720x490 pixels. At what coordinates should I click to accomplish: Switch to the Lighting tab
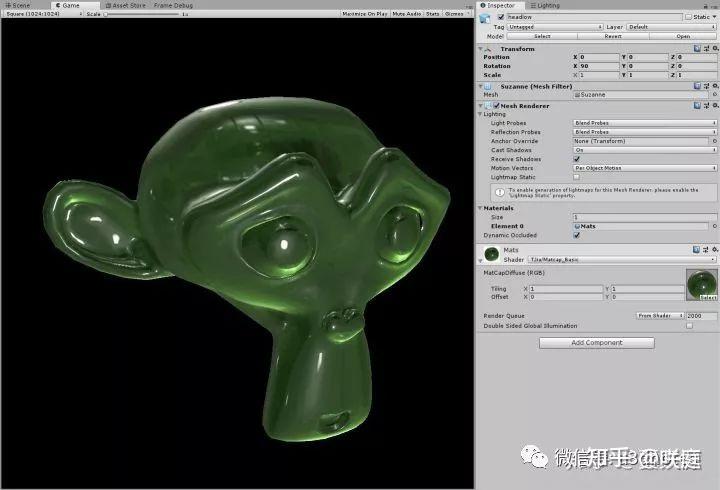[x=545, y=6]
